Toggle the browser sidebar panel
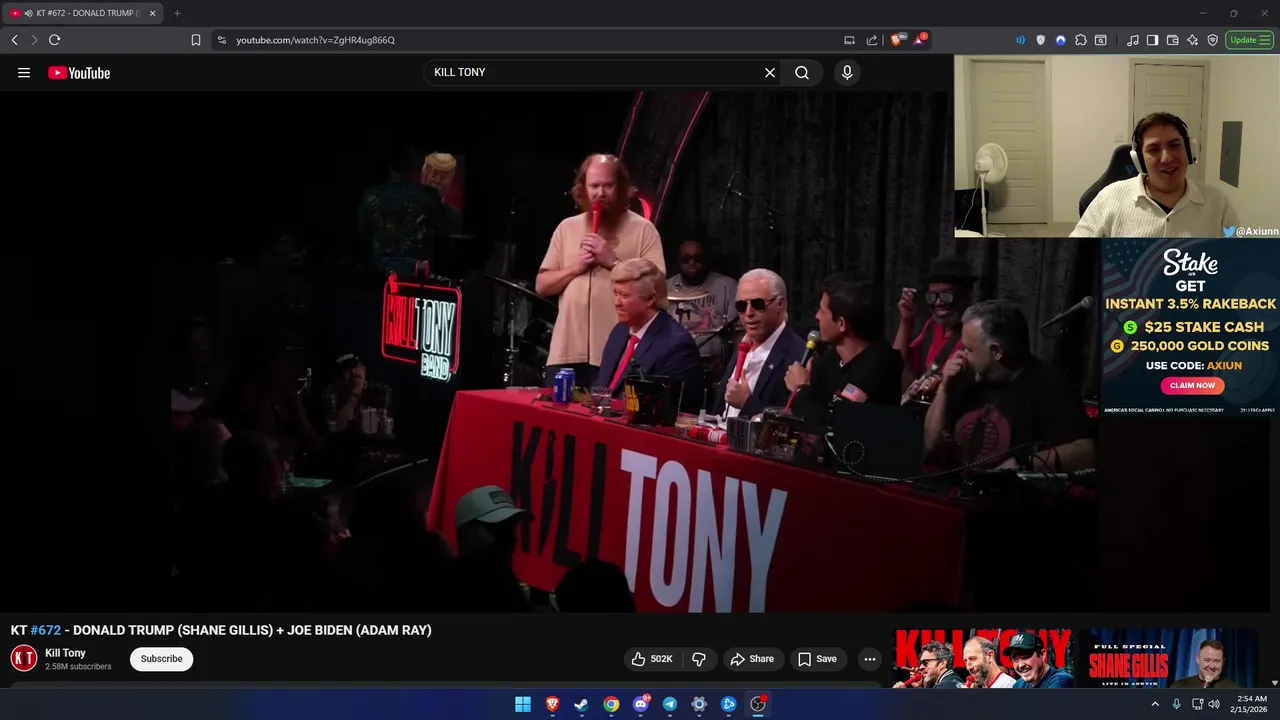The height and width of the screenshot is (720, 1280). (1152, 40)
